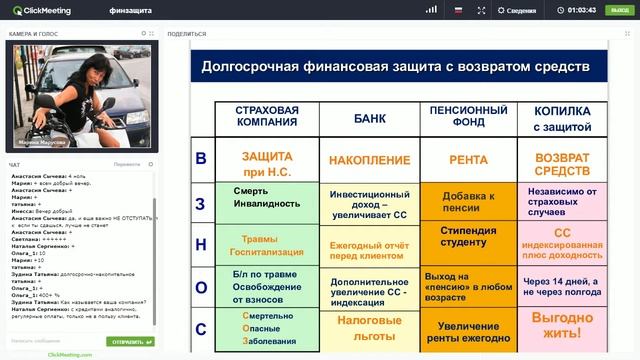Click the Стипендия студенту cell

pos(469,242)
